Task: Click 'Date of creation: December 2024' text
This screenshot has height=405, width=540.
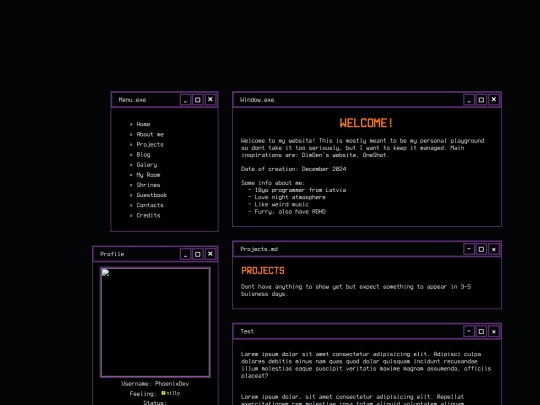Action: [293, 169]
